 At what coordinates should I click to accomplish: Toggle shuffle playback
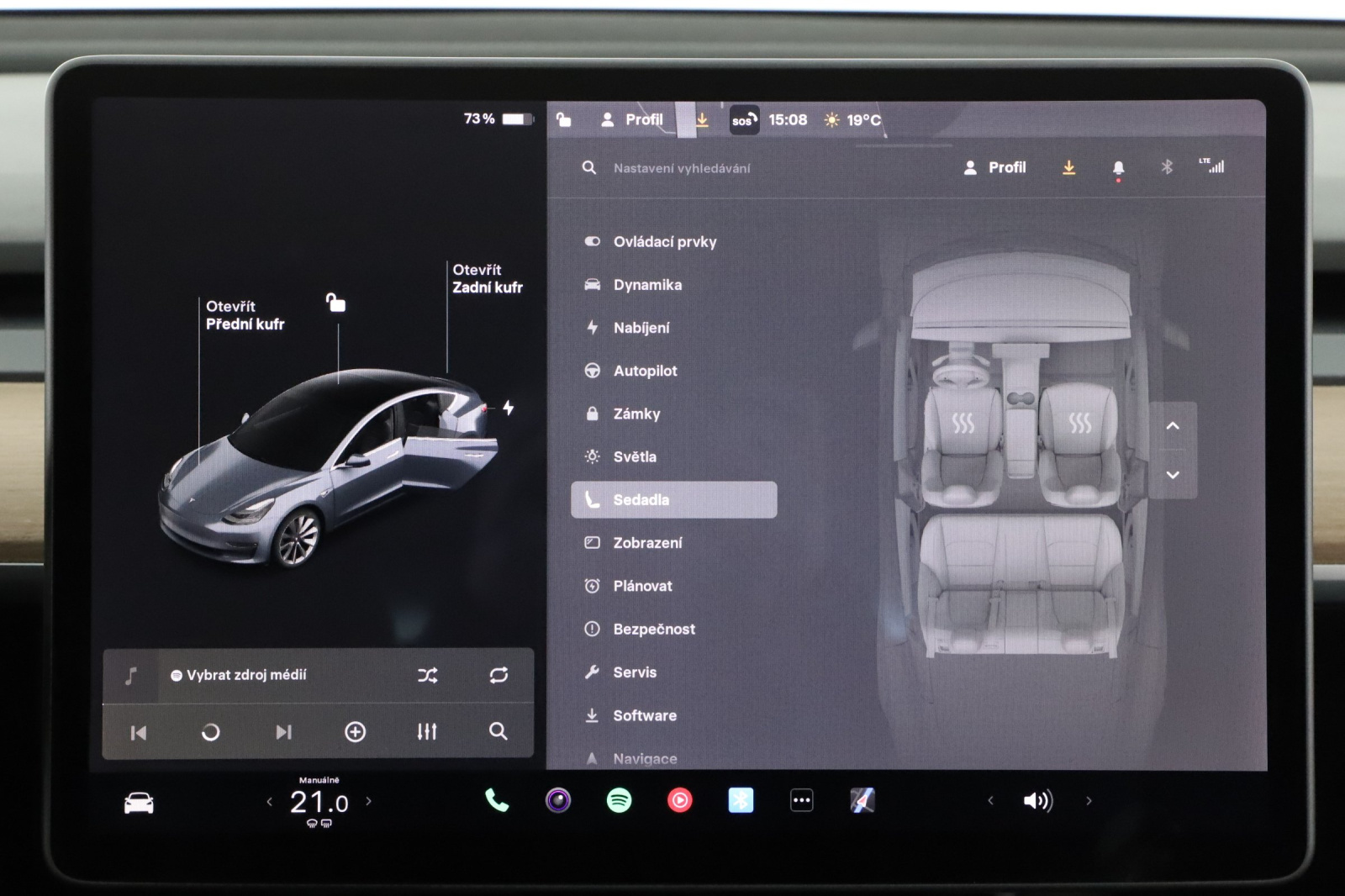427,676
